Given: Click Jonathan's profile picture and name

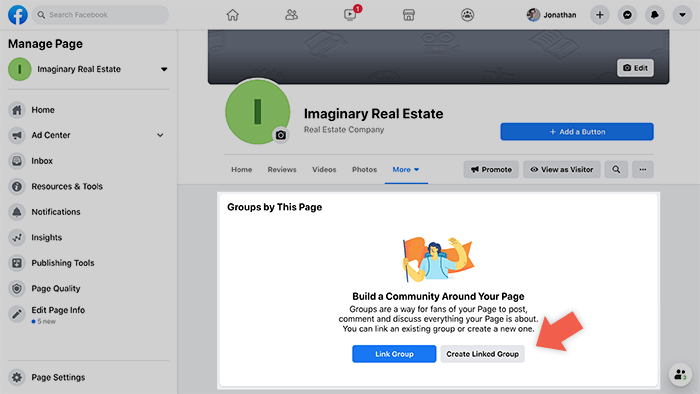Looking at the screenshot, I should [x=552, y=15].
